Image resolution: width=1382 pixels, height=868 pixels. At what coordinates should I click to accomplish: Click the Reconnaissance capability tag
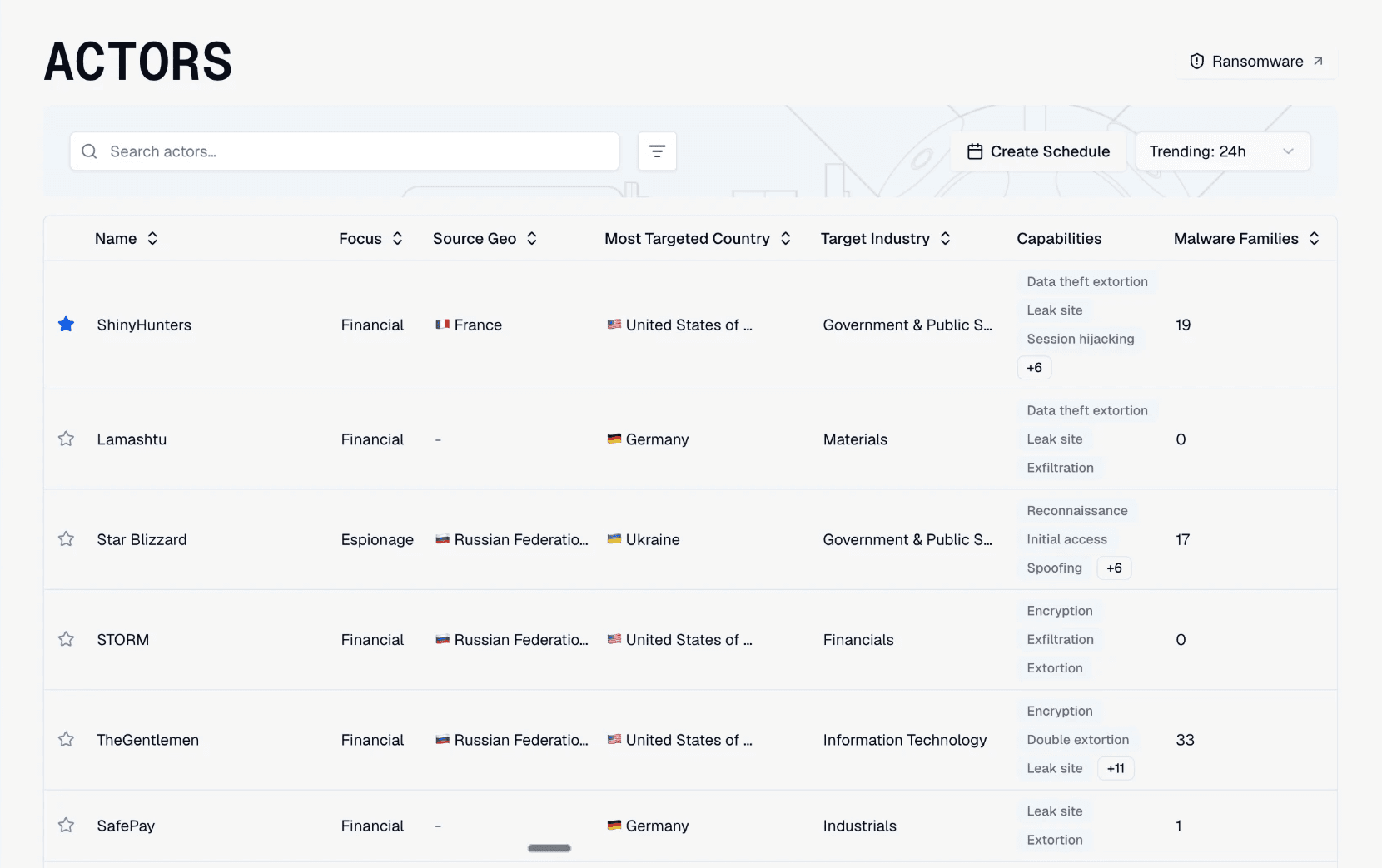tap(1077, 511)
